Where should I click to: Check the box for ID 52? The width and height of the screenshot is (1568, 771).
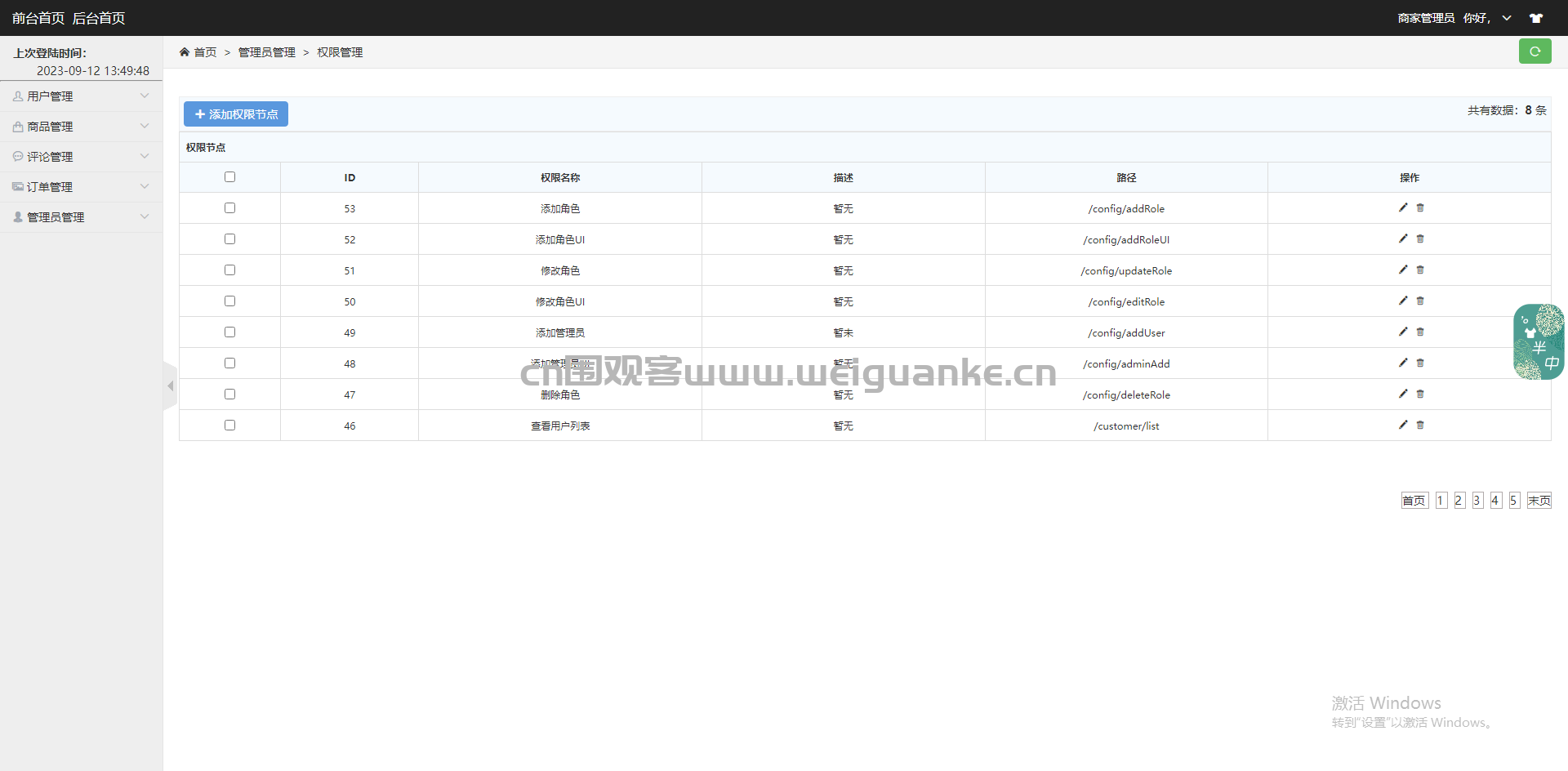(x=229, y=239)
